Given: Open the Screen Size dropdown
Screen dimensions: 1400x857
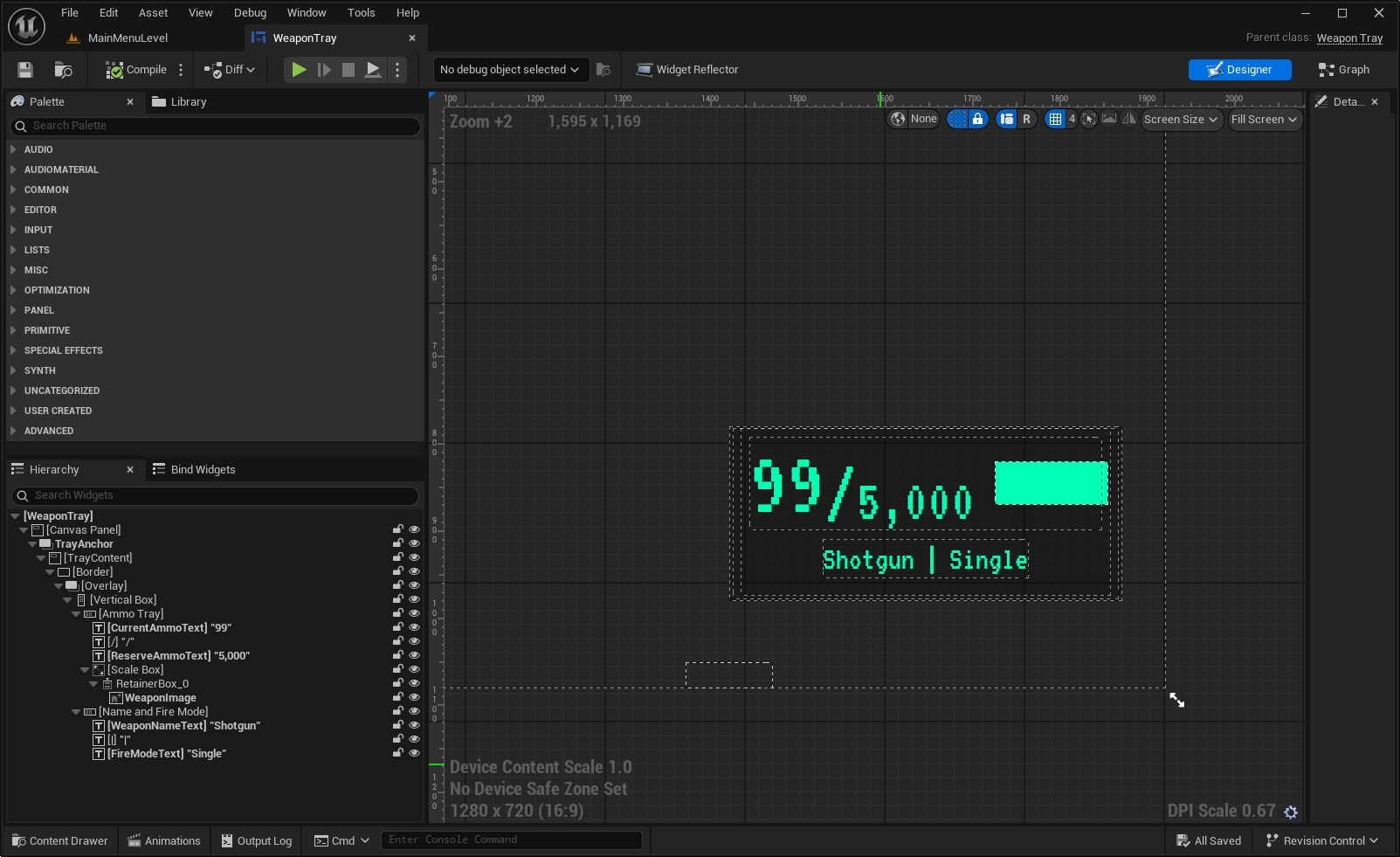Looking at the screenshot, I should (1181, 120).
